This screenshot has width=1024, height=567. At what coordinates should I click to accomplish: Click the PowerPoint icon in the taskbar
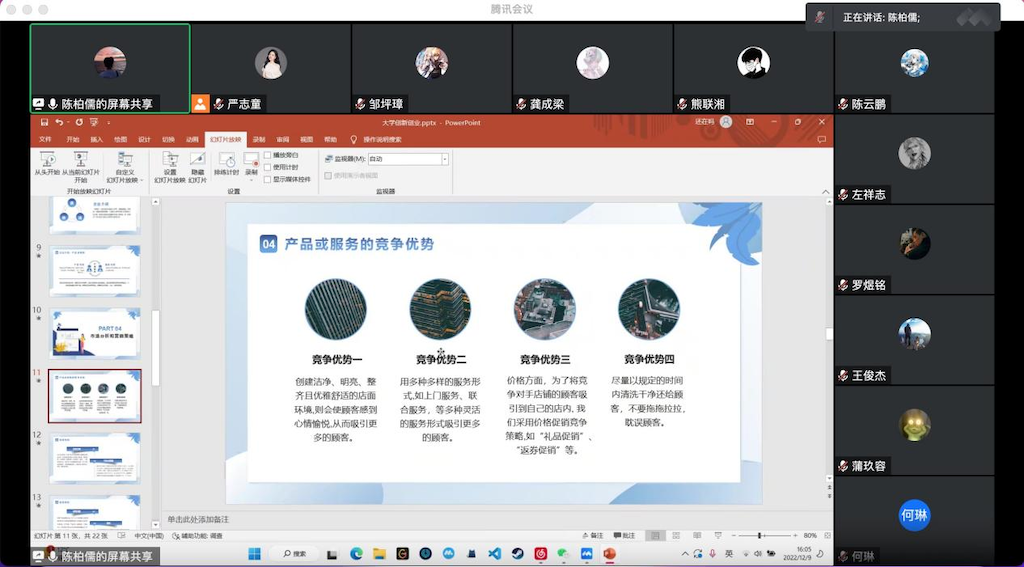tap(609, 554)
